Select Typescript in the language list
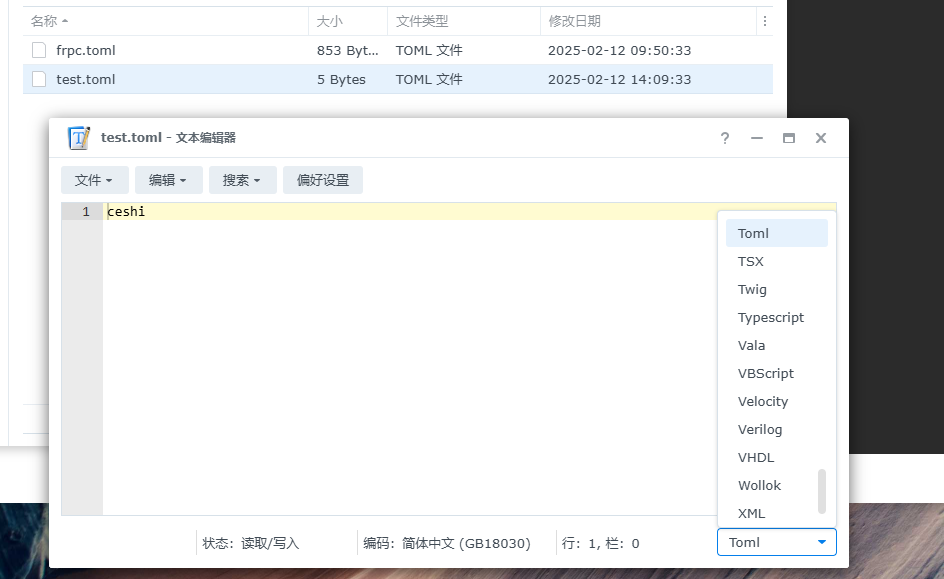Viewport: 944px width, 579px height. pyautogui.click(x=770, y=317)
